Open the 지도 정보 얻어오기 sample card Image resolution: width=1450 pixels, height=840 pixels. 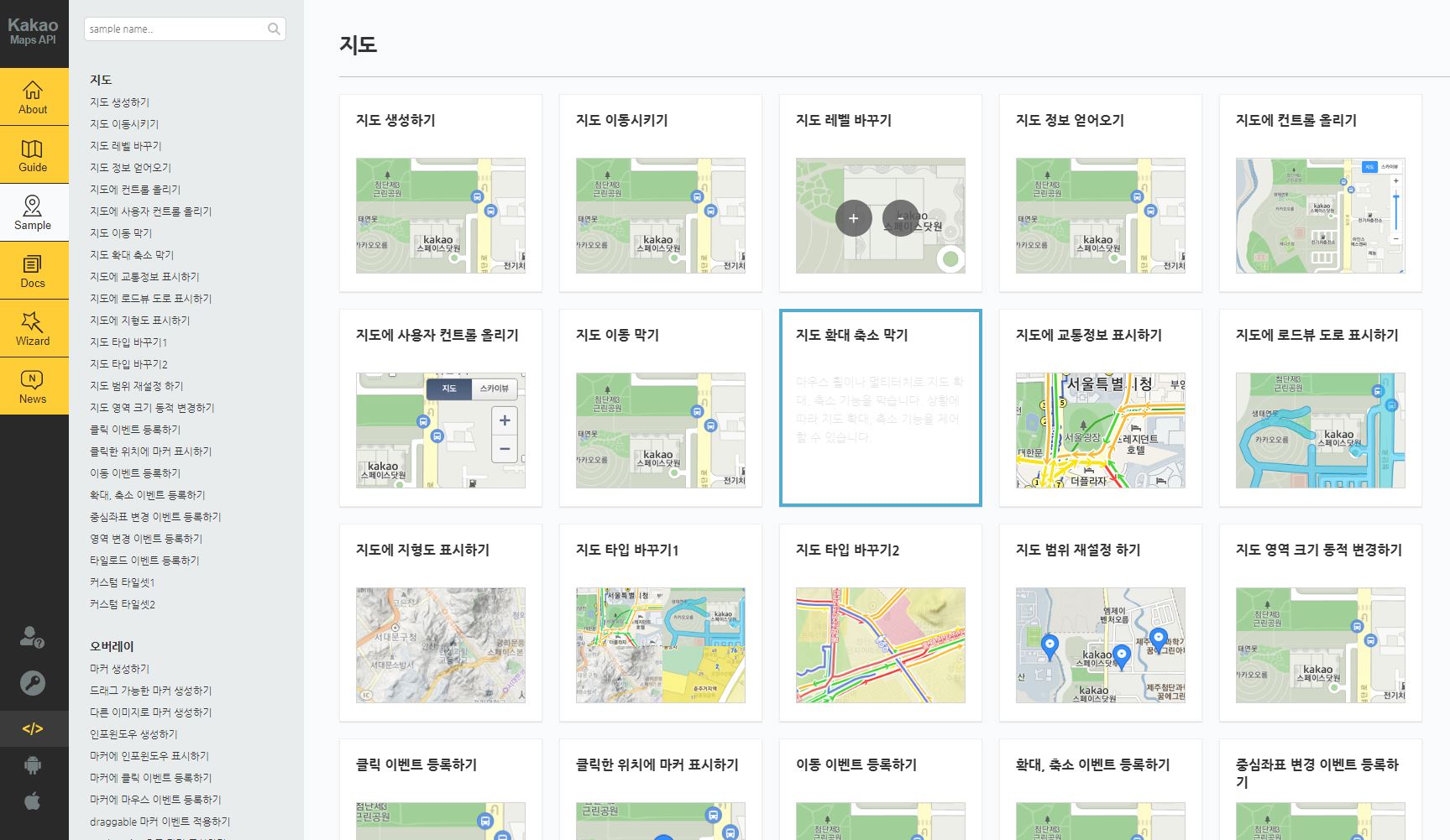point(1101,193)
